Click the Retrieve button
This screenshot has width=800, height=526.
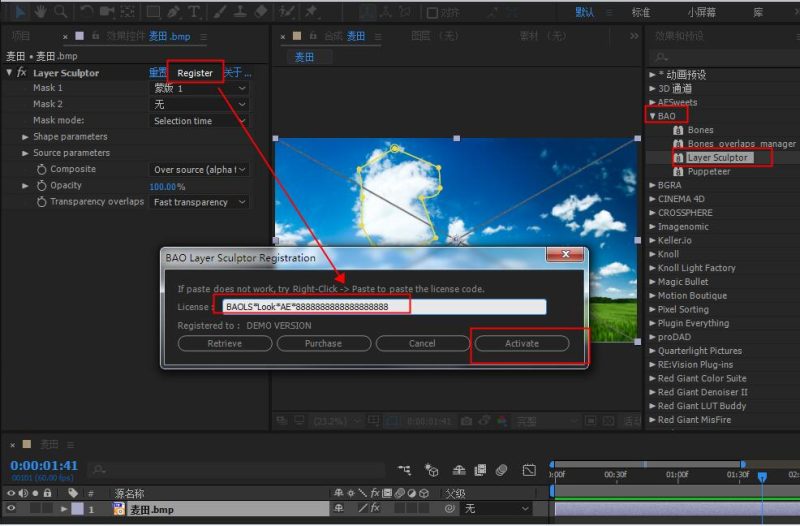pyautogui.click(x=224, y=343)
